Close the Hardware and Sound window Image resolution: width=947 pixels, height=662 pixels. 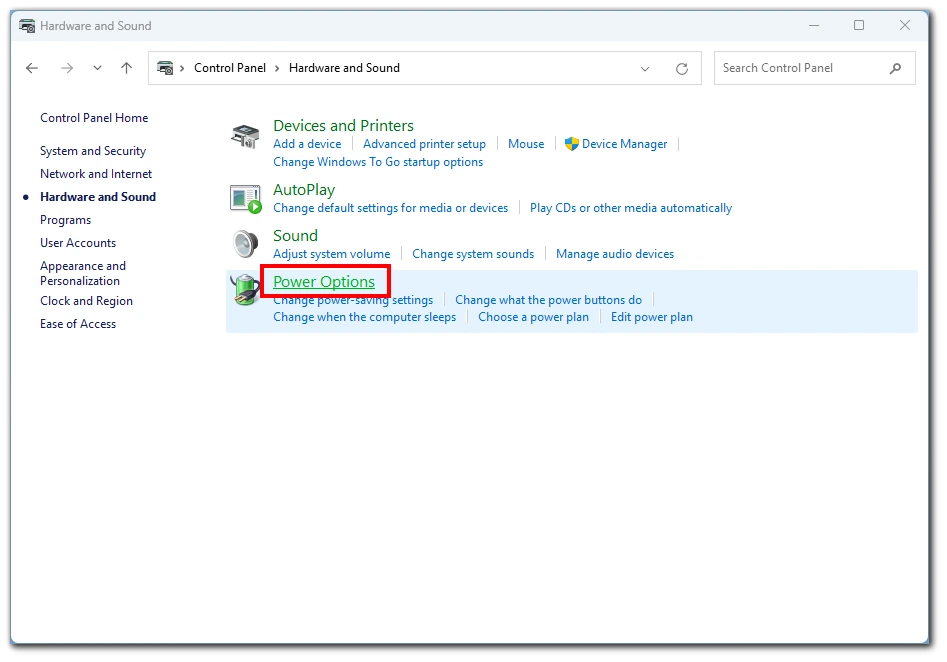tap(905, 25)
